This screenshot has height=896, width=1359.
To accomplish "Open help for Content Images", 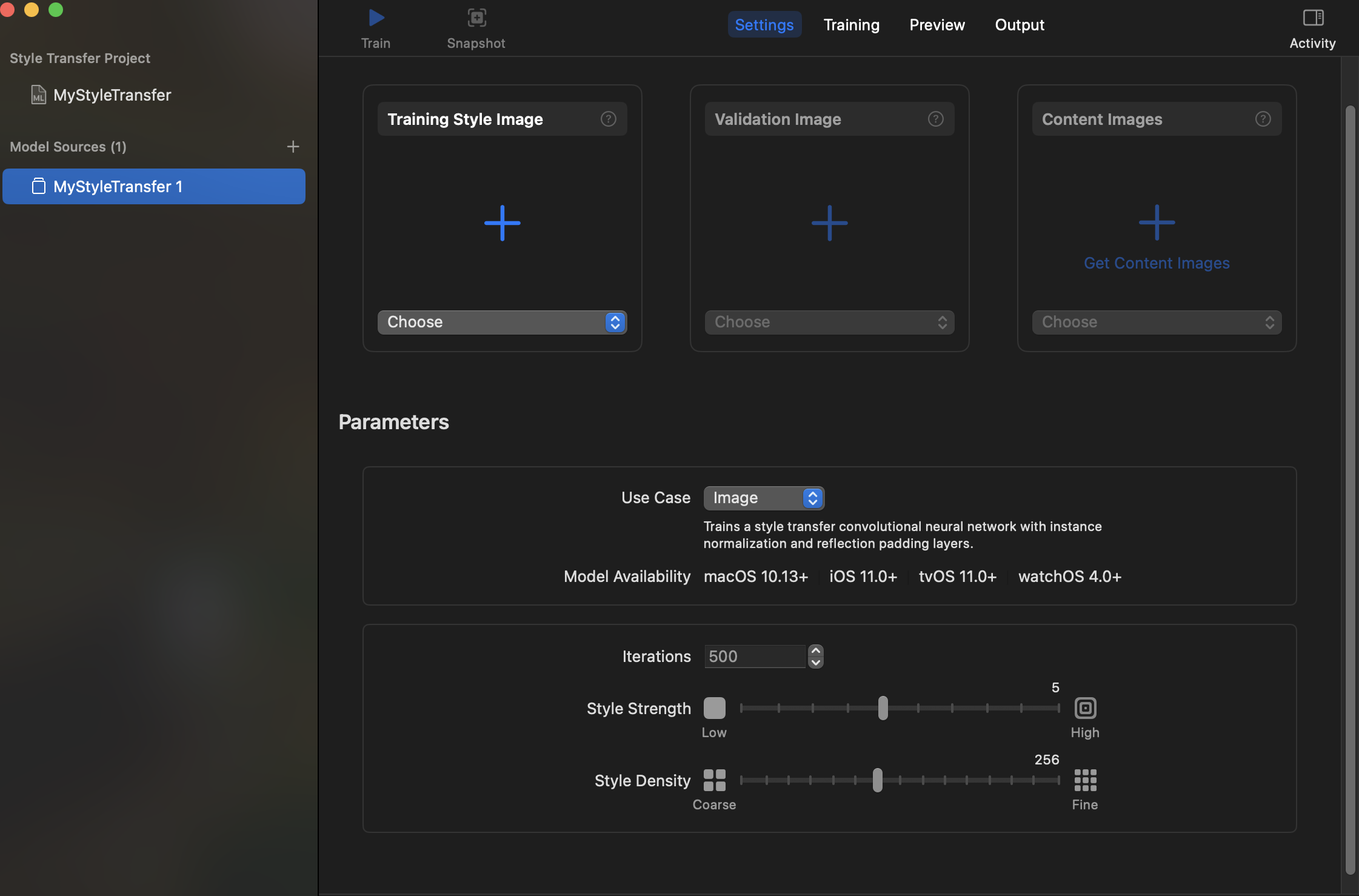I will tap(1263, 119).
